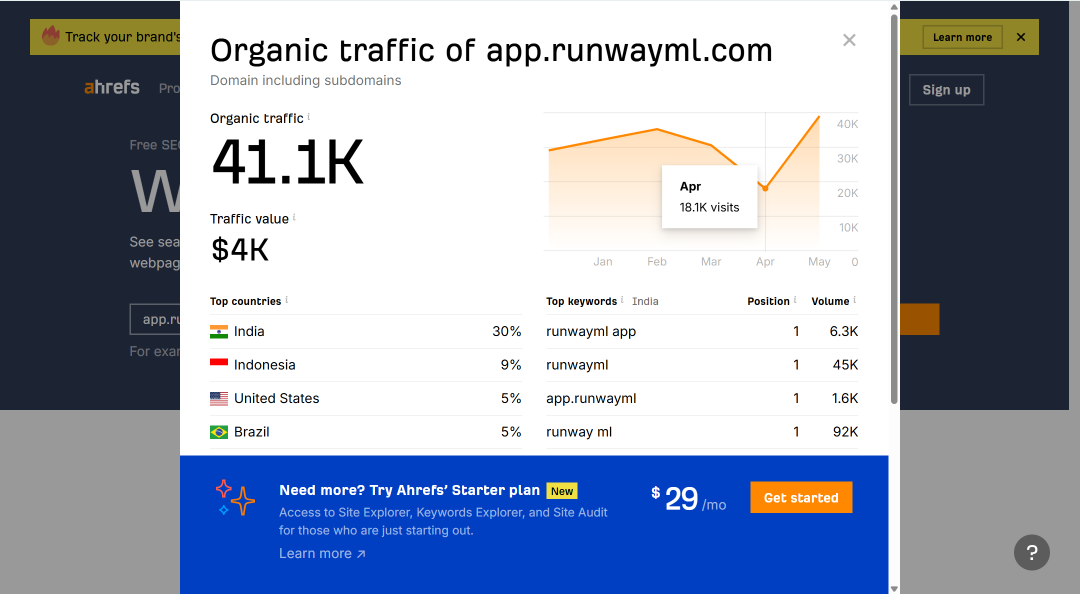1080x594 pixels.
Task: Click the fire icon in banner
Action: pyautogui.click(x=51, y=35)
